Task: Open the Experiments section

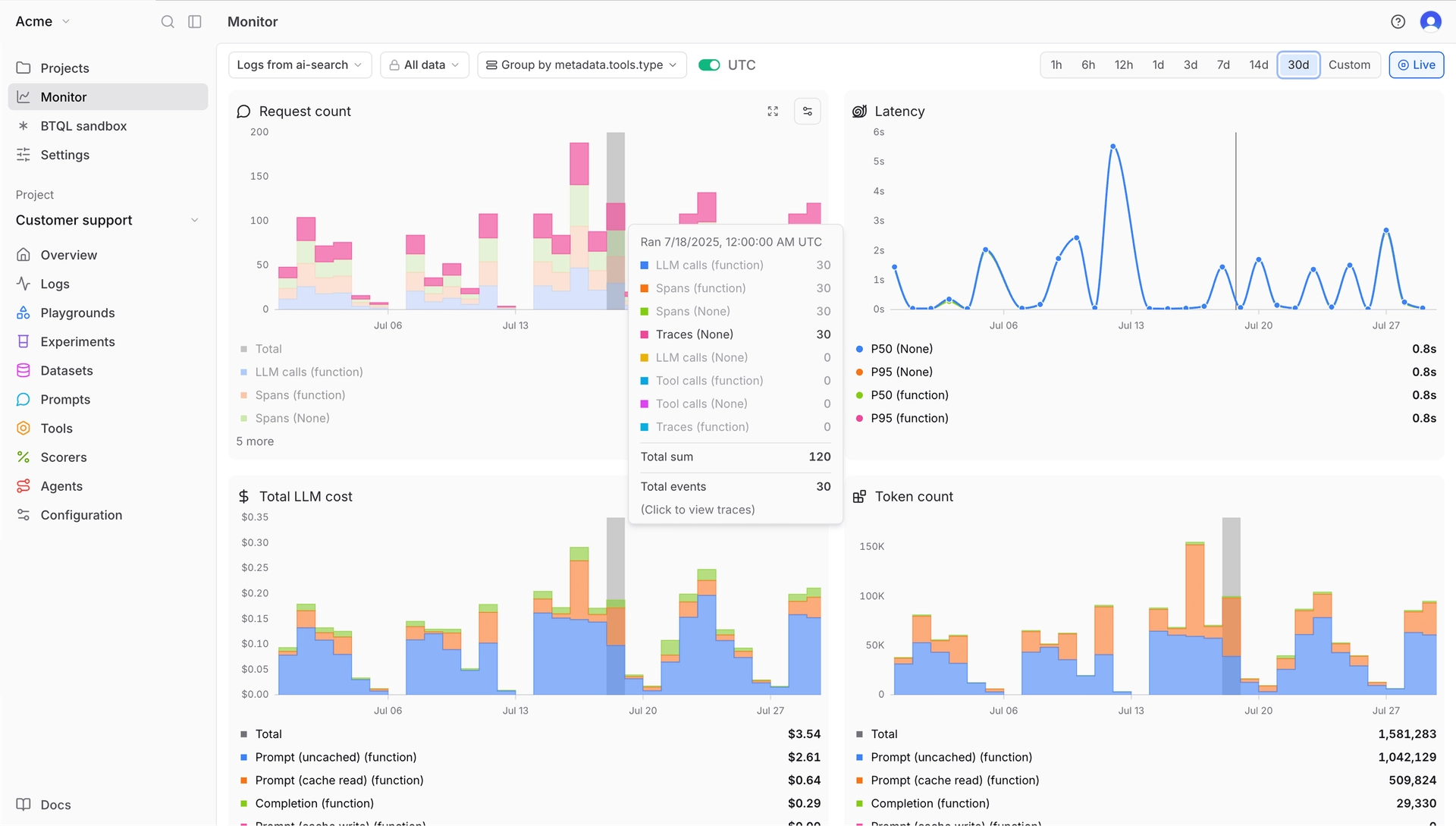Action: pos(77,341)
